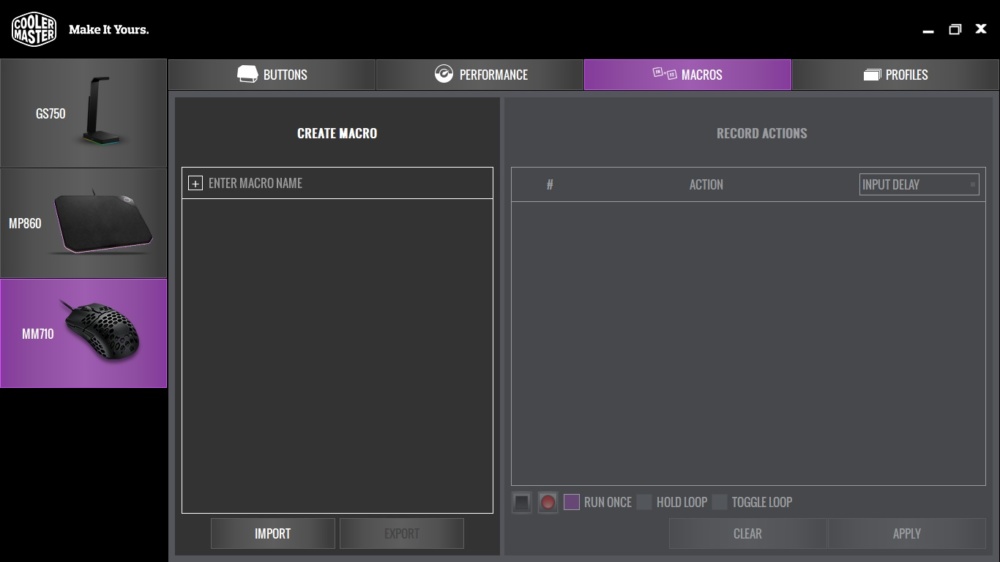1000x562 pixels.
Task: Select the MM710 mouse device
Action: point(84,333)
